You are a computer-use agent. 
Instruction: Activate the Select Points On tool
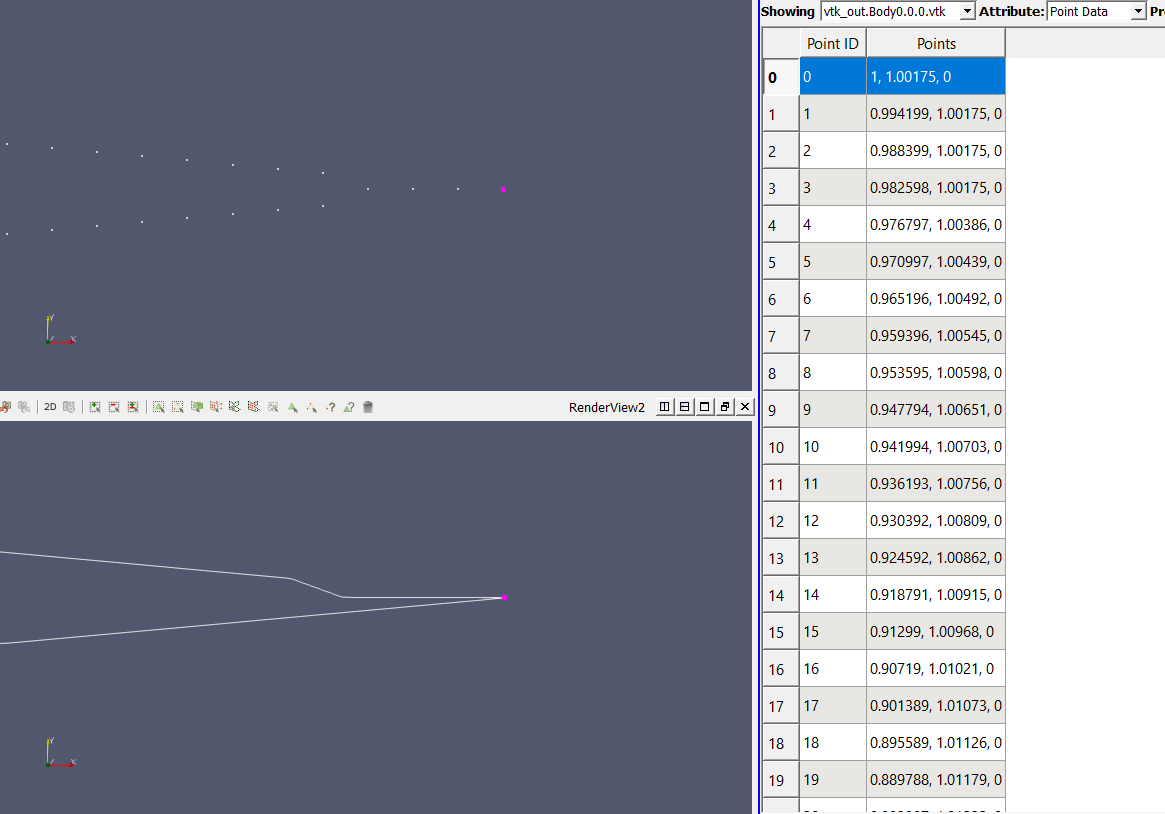click(x=177, y=407)
